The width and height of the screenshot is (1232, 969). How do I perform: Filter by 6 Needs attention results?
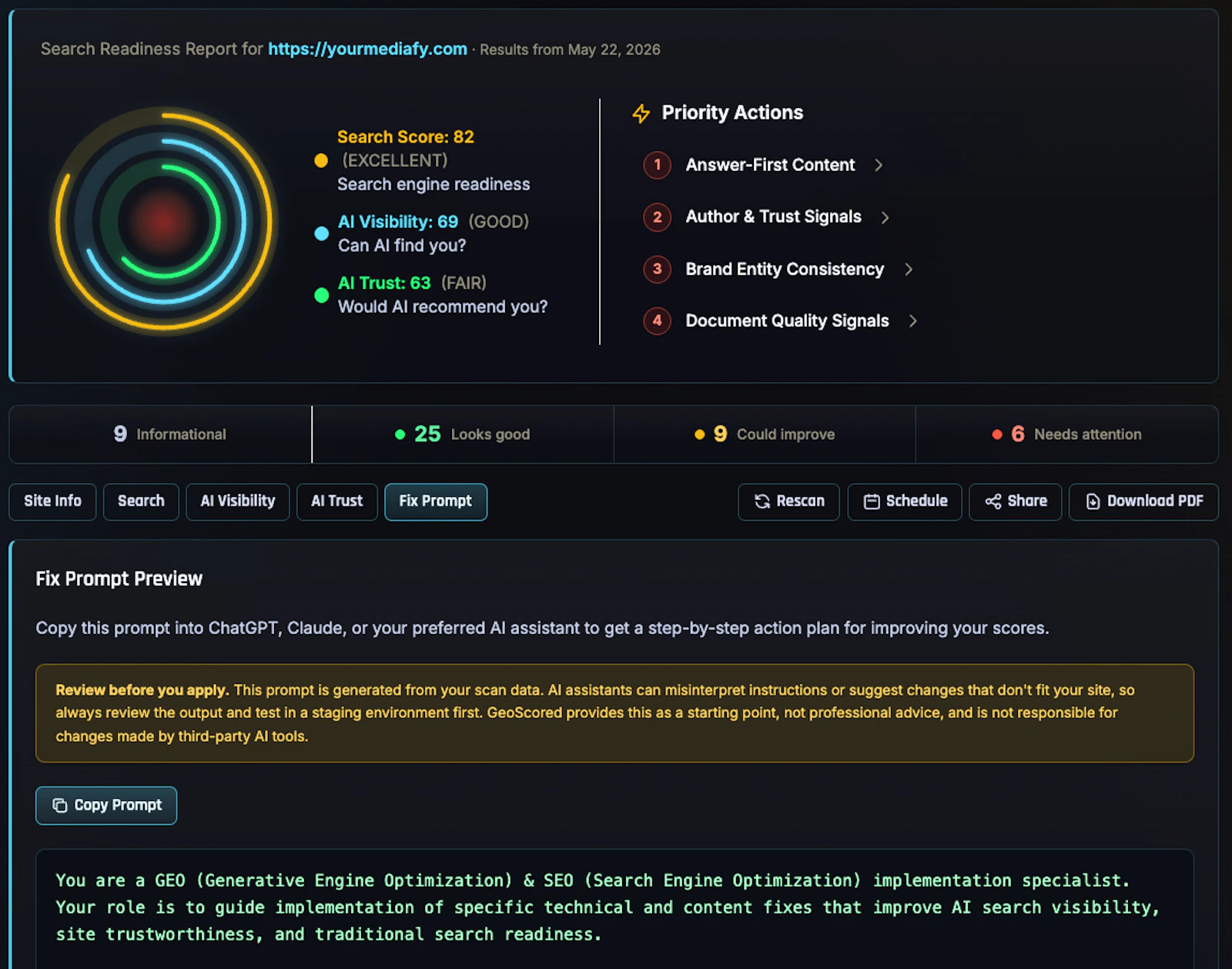tap(1067, 434)
